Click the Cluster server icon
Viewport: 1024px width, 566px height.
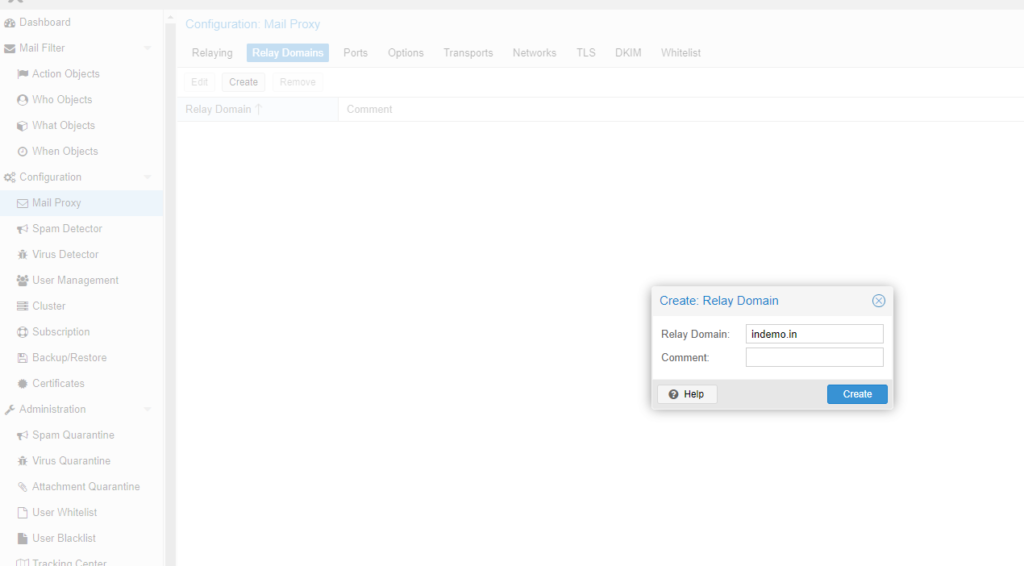pos(22,306)
